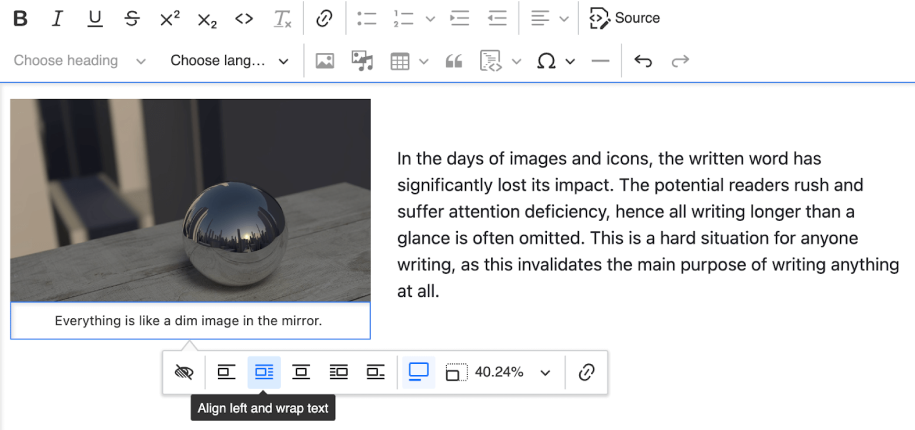This screenshot has height=430, width=915.
Task: Apply superscript formatting
Action: pyautogui.click(x=169, y=19)
